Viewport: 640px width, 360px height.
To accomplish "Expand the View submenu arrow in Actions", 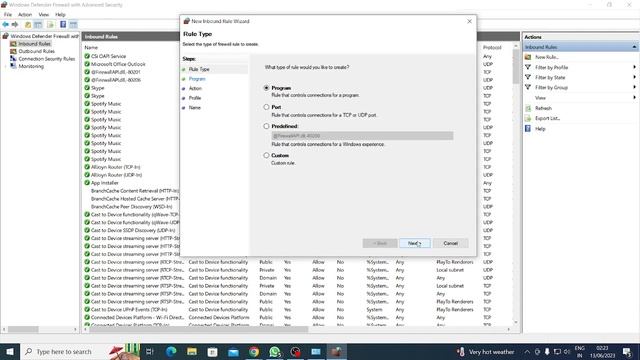I will [x=634, y=98].
